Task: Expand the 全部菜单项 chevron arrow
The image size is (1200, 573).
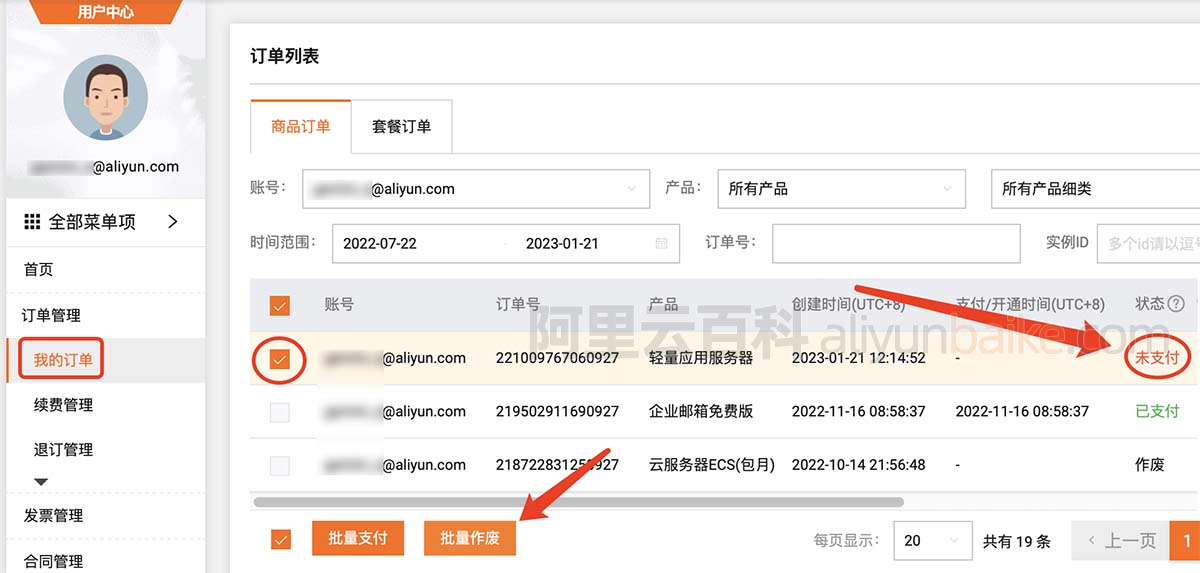Action: click(173, 222)
